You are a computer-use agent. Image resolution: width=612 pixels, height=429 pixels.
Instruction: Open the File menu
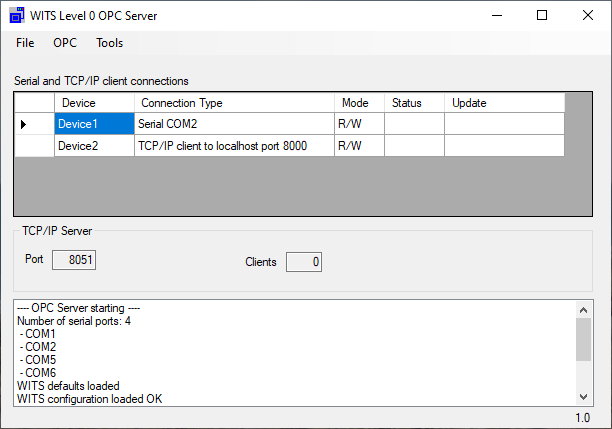pos(25,43)
